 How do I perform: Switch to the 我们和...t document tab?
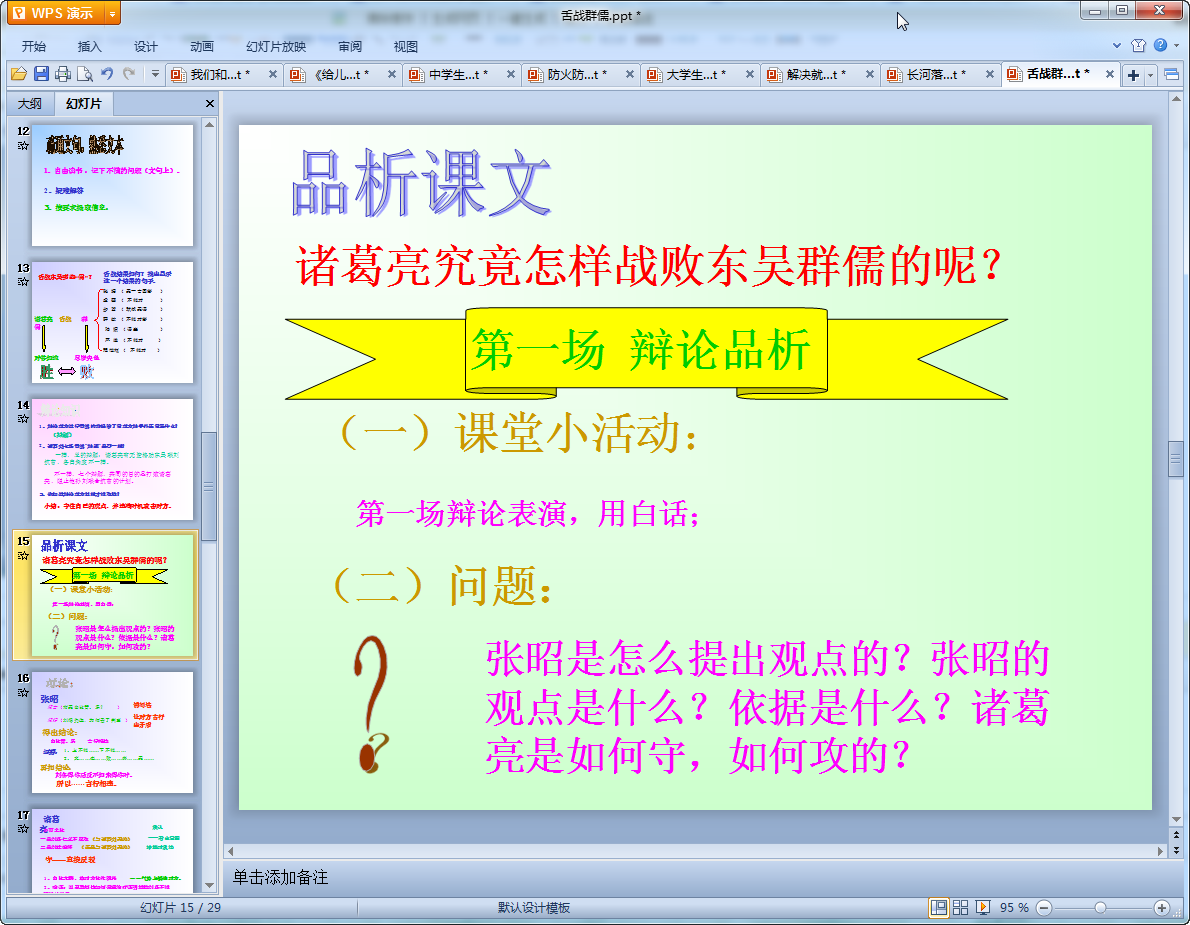click(x=219, y=74)
